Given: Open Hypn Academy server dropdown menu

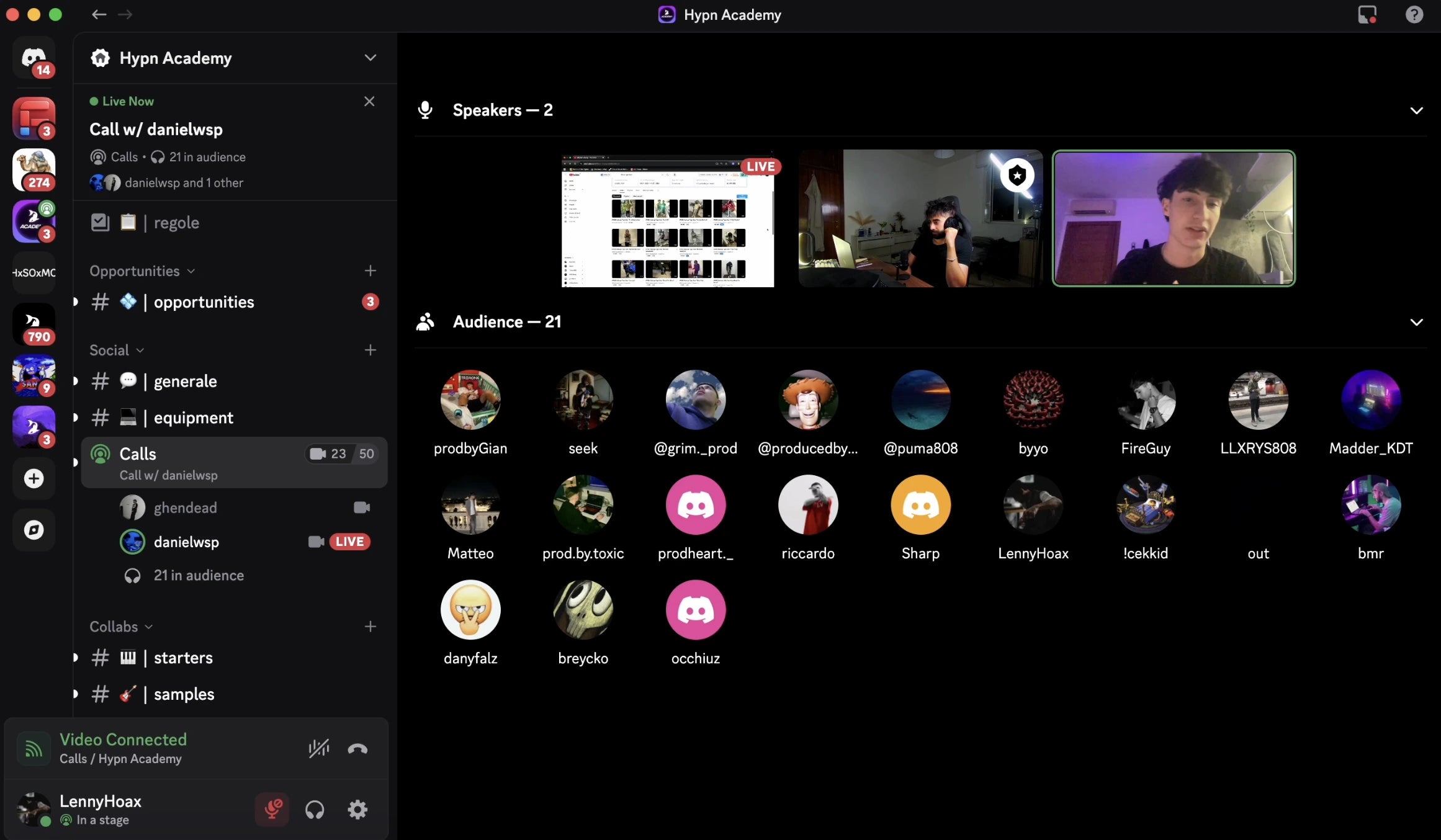Looking at the screenshot, I should (x=370, y=58).
